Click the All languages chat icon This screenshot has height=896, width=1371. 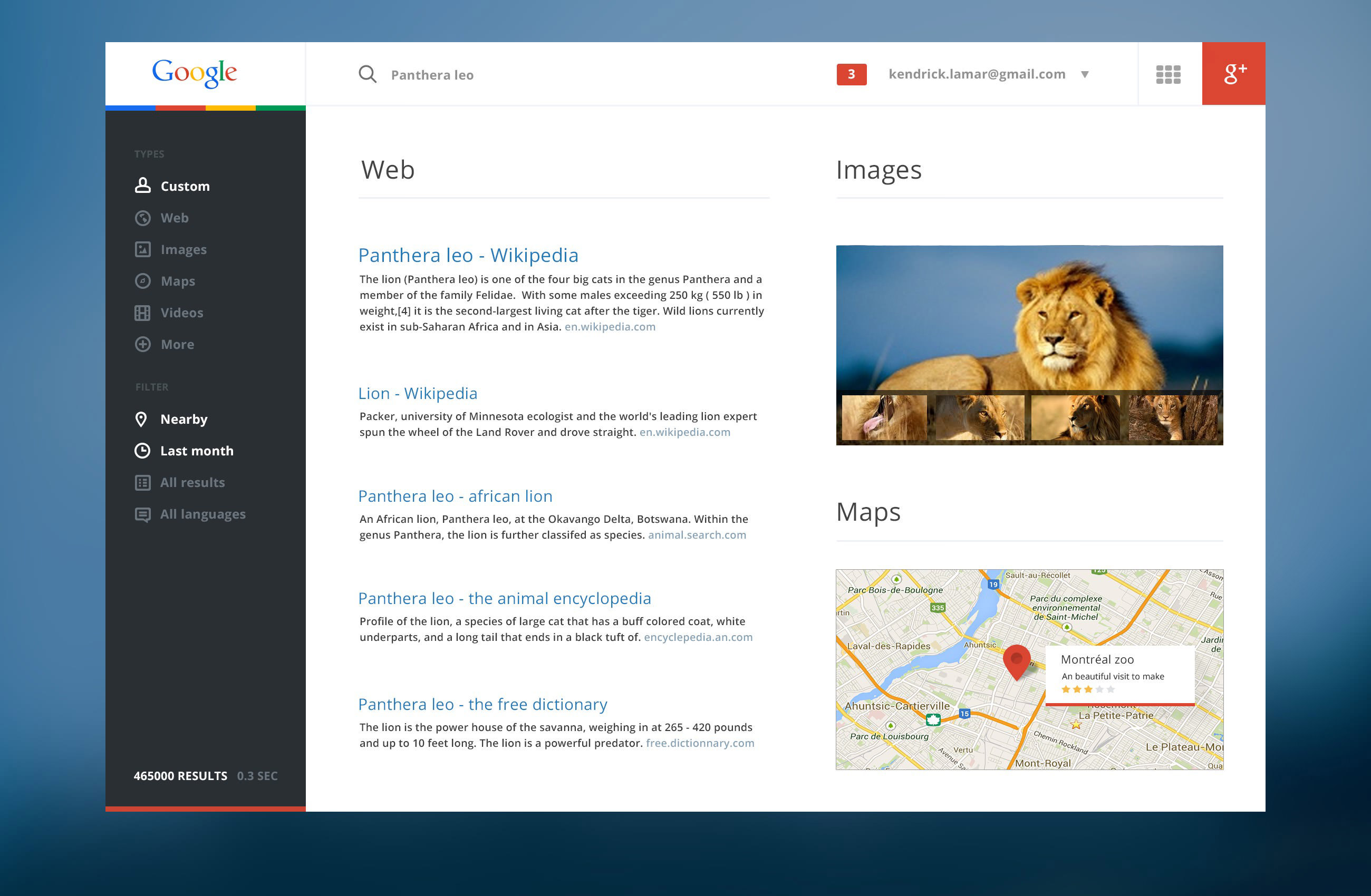142,514
